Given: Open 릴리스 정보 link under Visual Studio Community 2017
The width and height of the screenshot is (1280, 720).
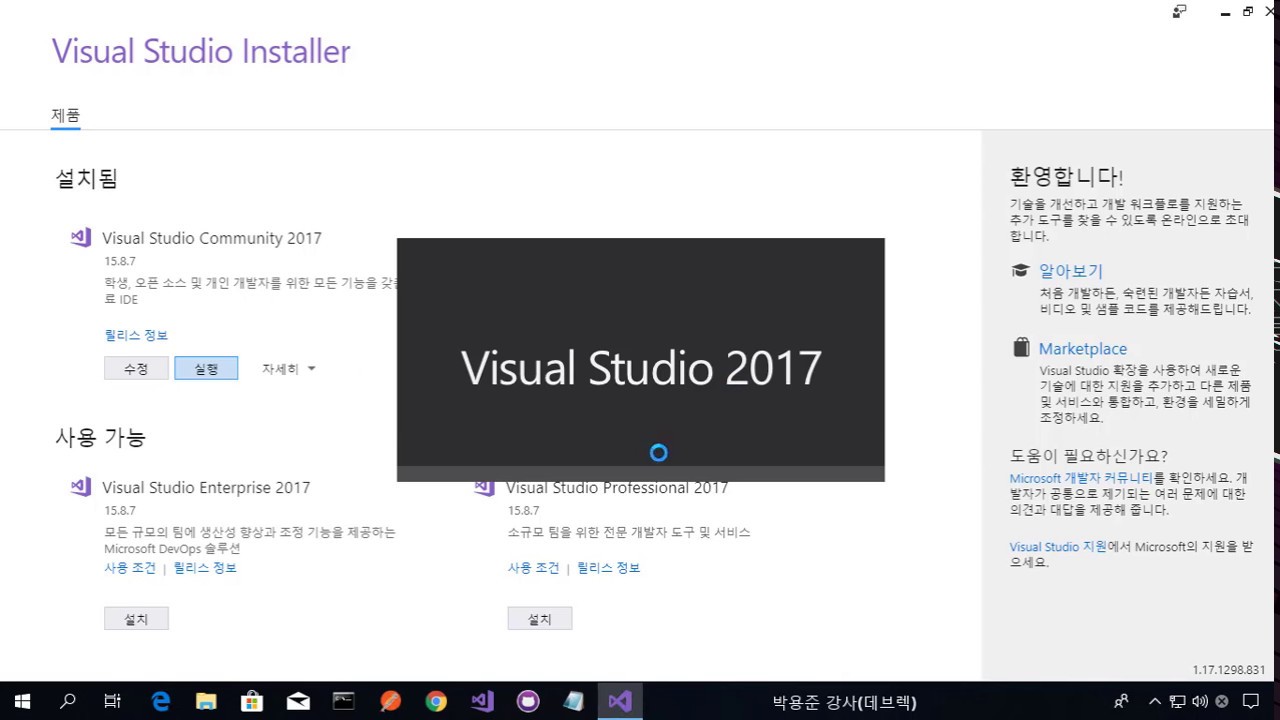Looking at the screenshot, I should [x=136, y=335].
